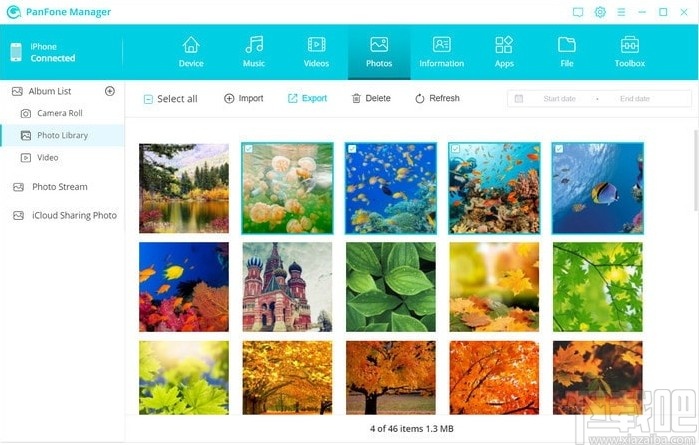The image size is (699, 445).
Task: Open the hamburger menu in title bar
Action: [x=621, y=12]
